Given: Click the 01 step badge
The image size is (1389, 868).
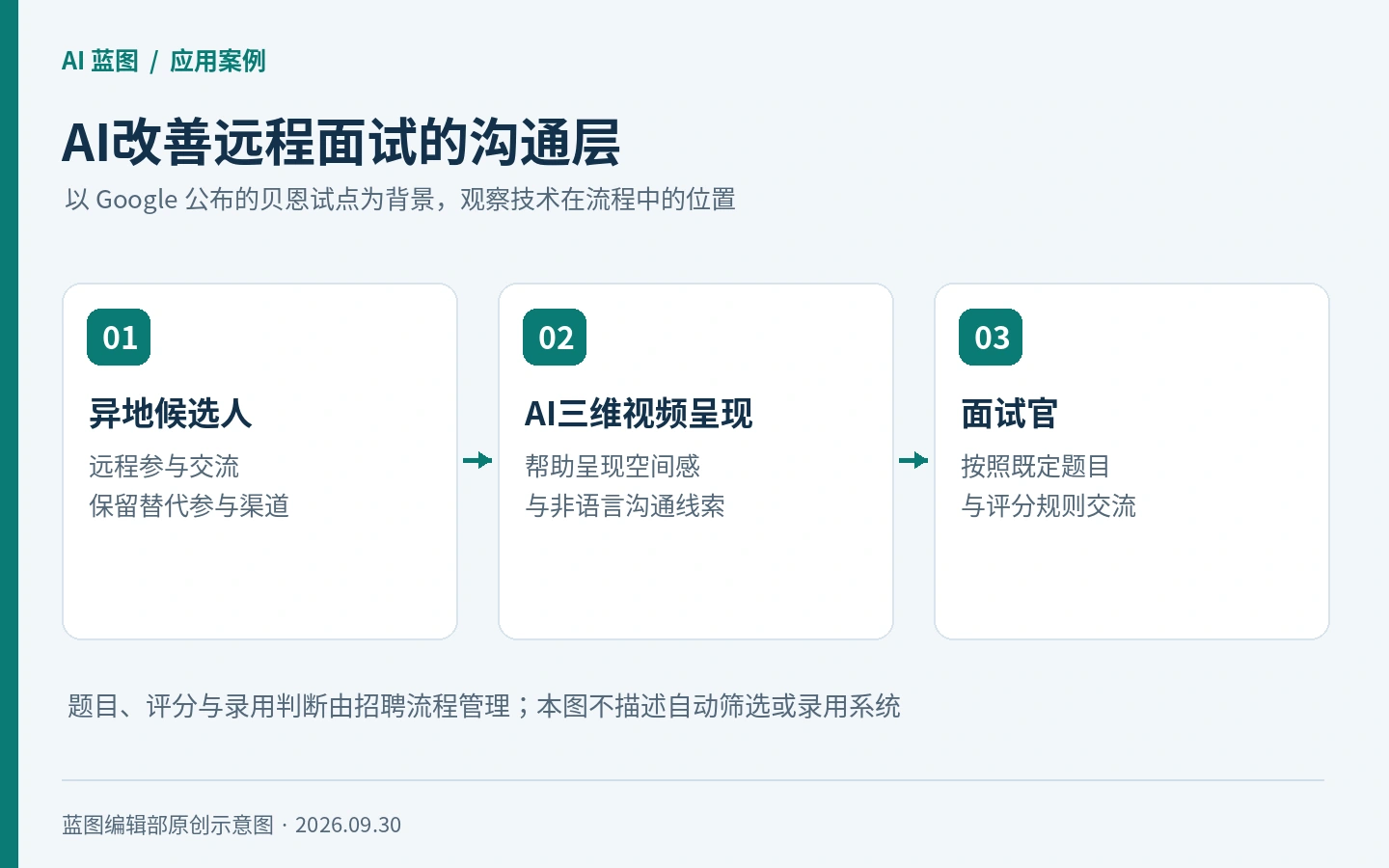Looking at the screenshot, I should [x=119, y=338].
